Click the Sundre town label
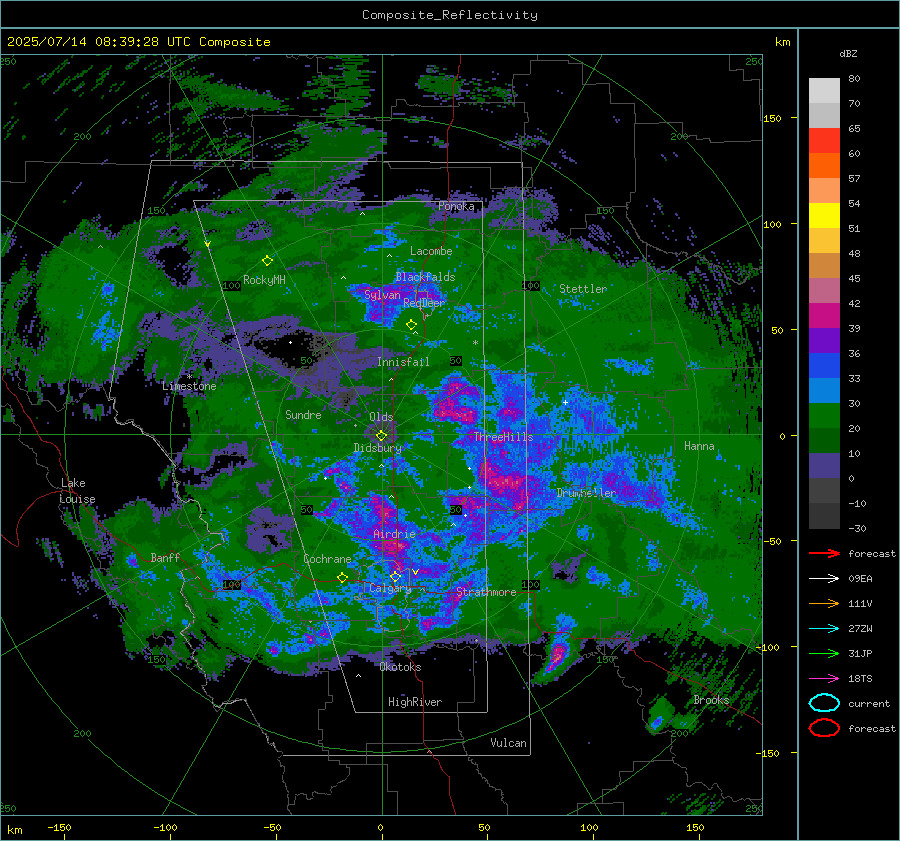This screenshot has height=841, width=900. click(x=303, y=414)
